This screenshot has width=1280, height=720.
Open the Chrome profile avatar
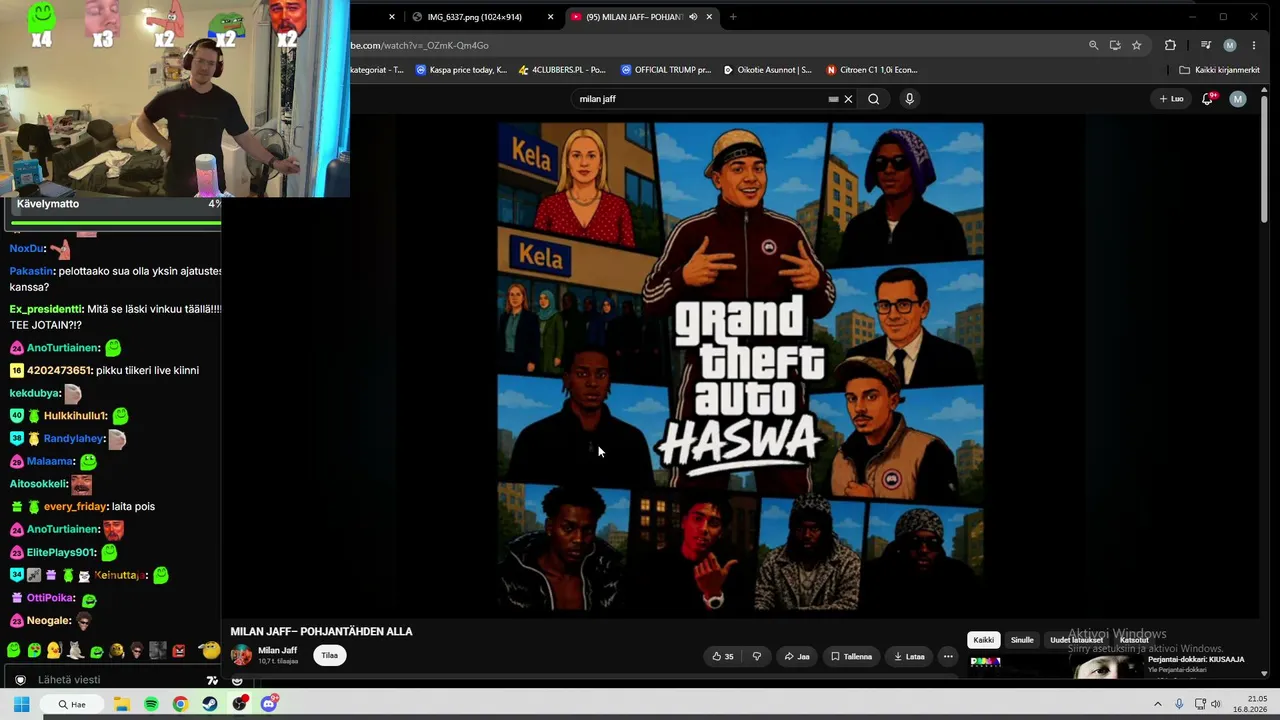1230,45
